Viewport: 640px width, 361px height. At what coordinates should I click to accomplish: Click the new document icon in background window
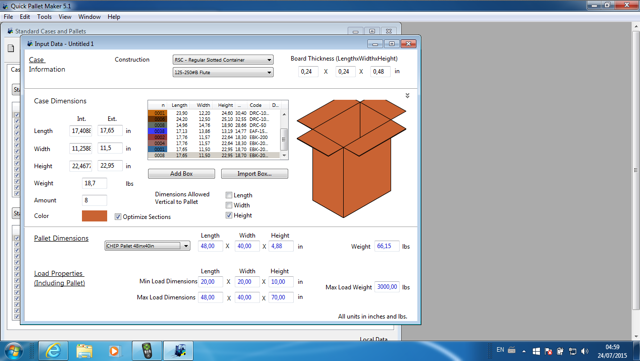tap(11, 48)
